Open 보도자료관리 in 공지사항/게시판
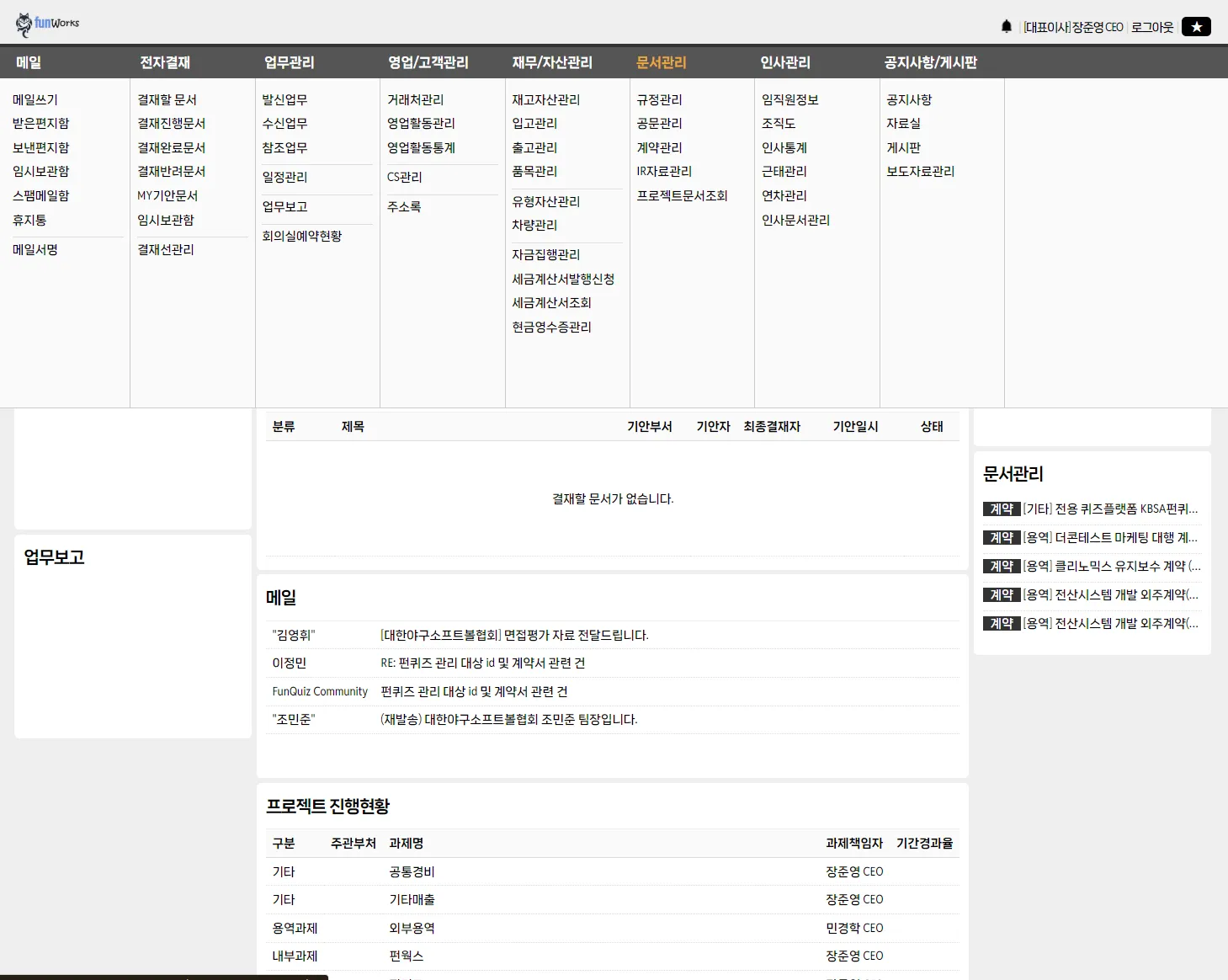This screenshot has height=980, width=1228. tap(921, 171)
